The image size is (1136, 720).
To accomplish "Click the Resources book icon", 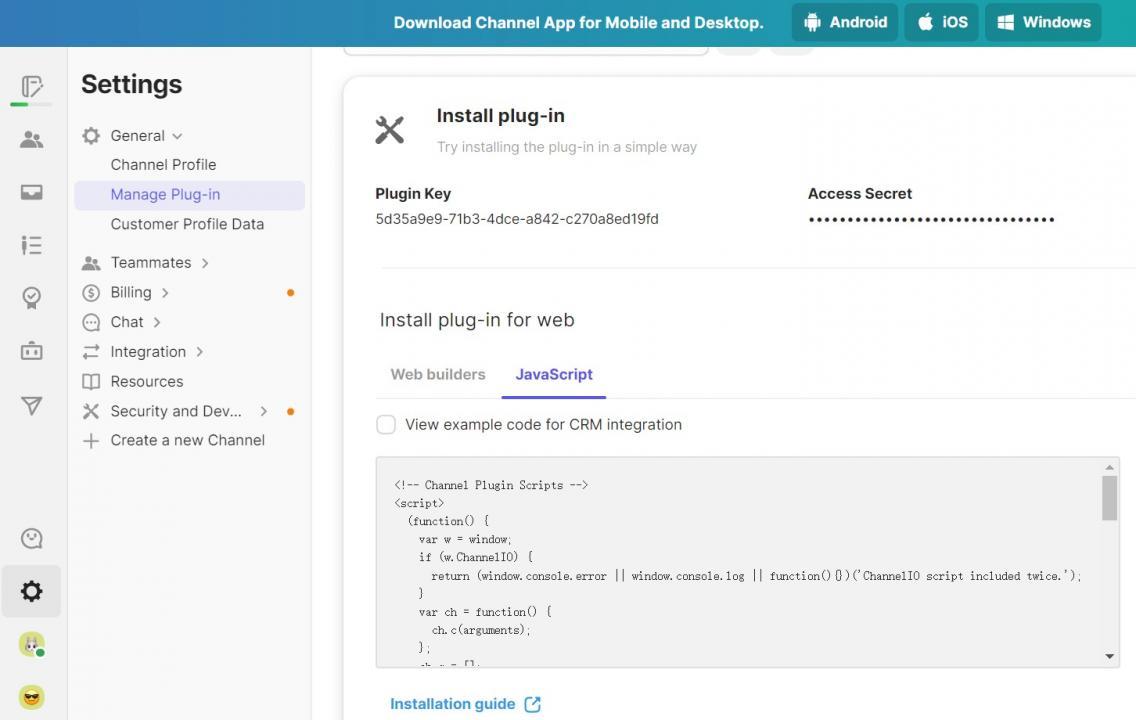I will click(91, 382).
